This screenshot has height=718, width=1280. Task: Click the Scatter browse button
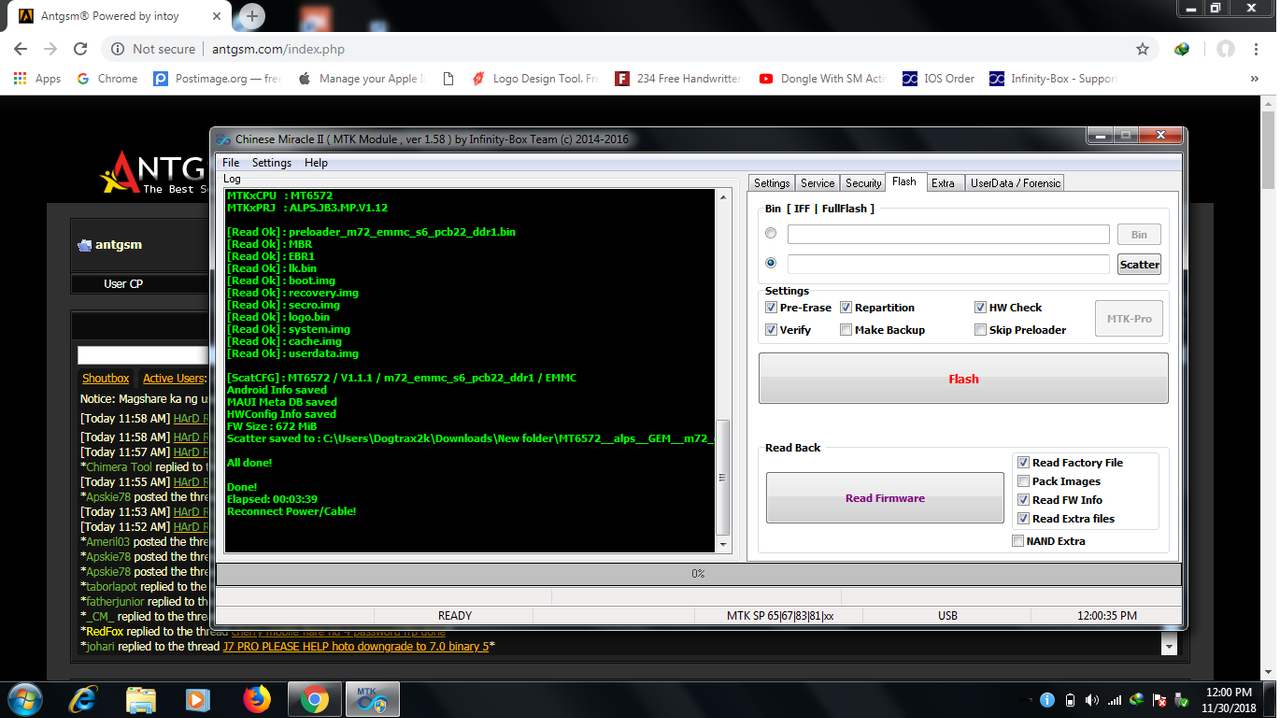pos(1139,264)
